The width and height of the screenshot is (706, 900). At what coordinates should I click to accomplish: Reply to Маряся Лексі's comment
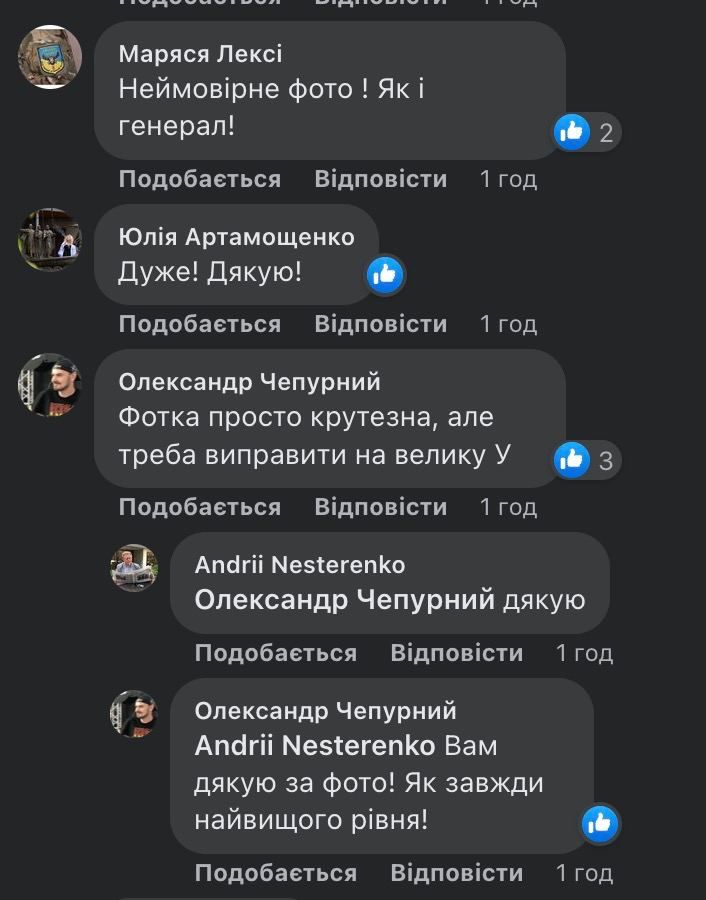[380, 180]
